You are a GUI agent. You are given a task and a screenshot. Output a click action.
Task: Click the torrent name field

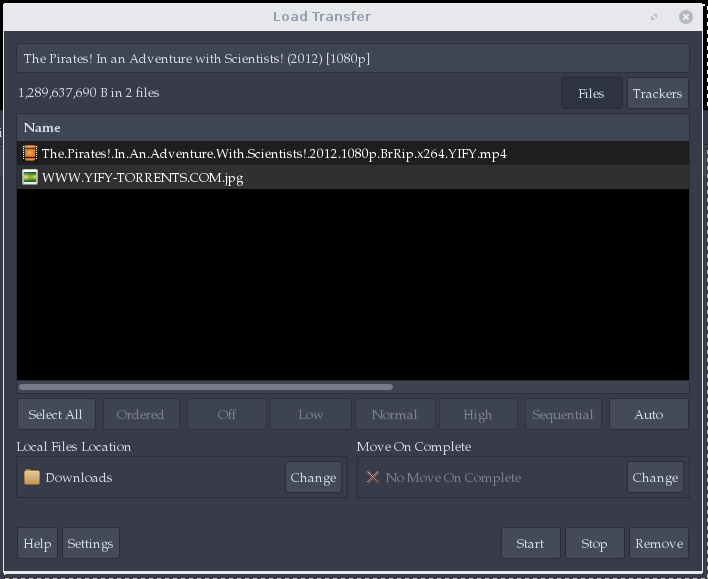pyautogui.click(x=353, y=58)
